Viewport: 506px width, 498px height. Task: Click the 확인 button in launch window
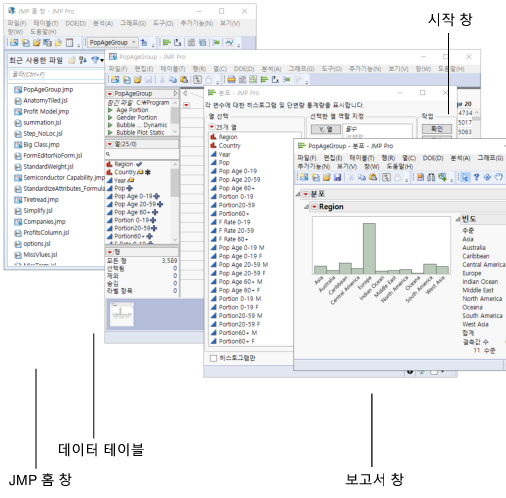[x=437, y=129]
